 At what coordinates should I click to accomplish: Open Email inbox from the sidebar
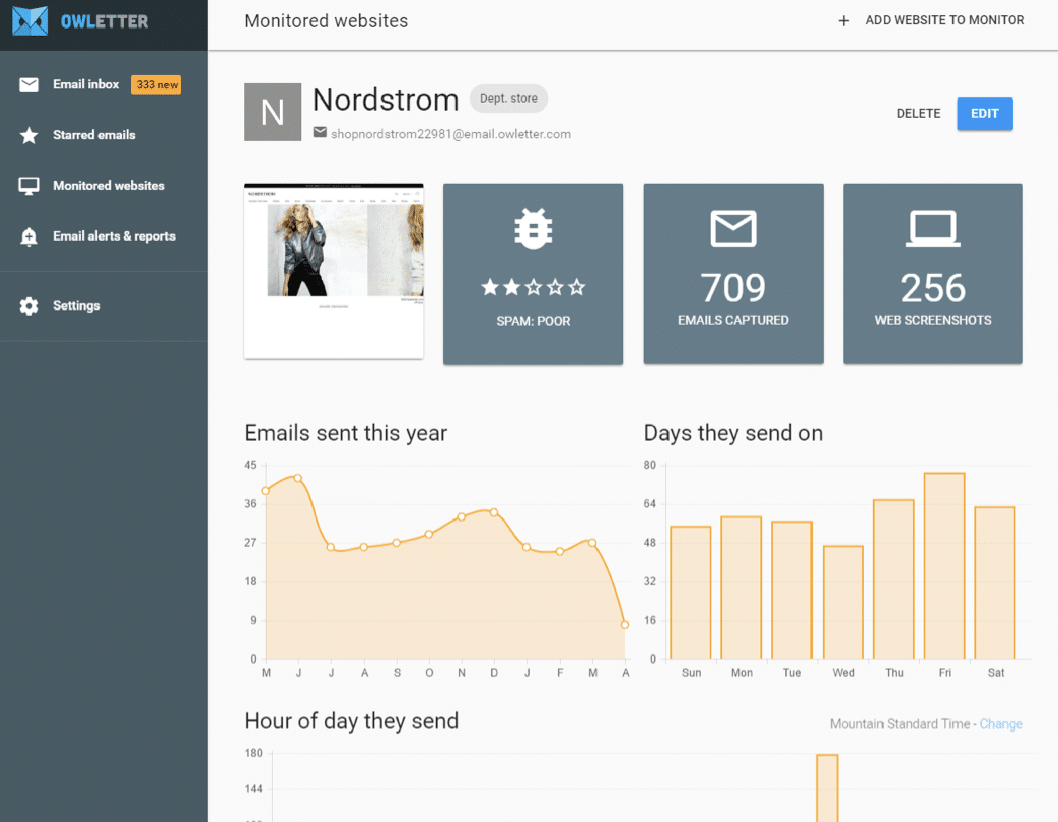pyautogui.click(x=86, y=85)
